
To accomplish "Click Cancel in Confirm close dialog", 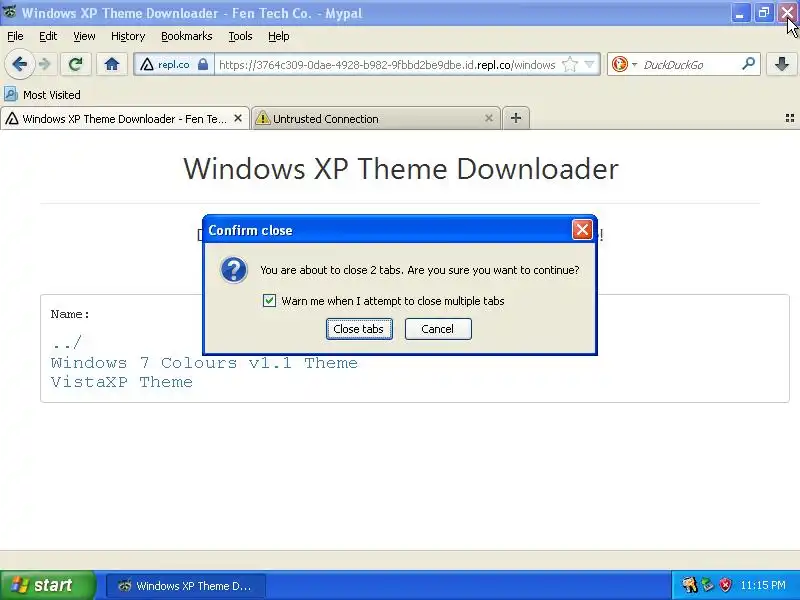I will pos(438,329).
